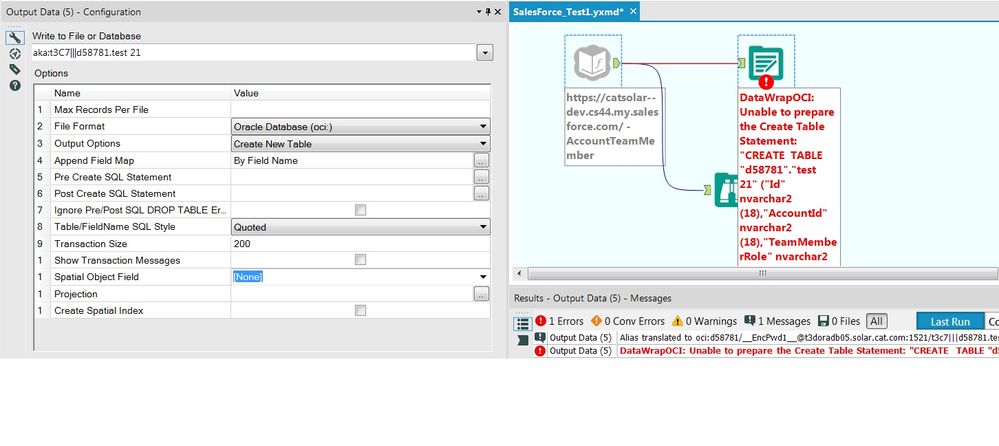999x446 pixels.
Task: Open Write to File or Database dropdown
Action: click(485, 53)
